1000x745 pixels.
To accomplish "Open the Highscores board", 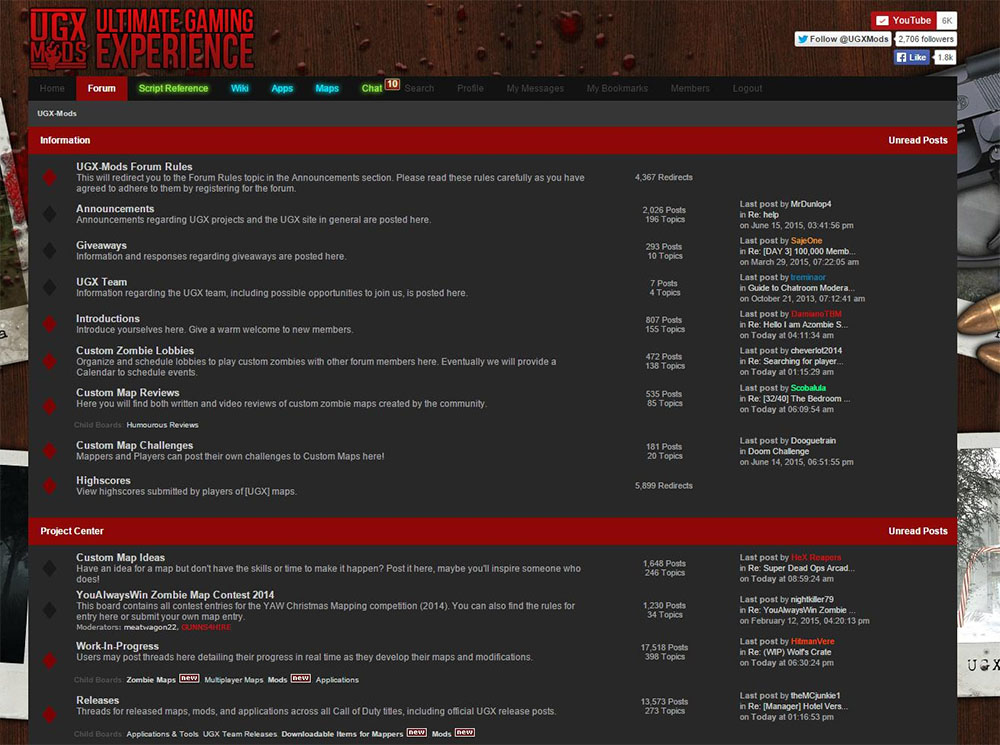I will tap(103, 480).
